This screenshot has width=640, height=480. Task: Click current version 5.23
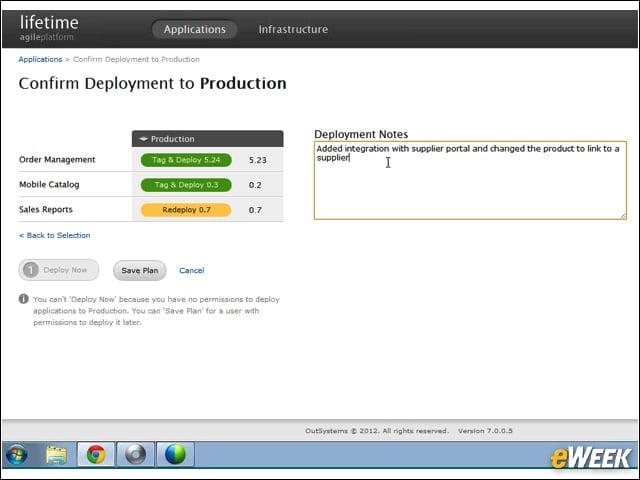(x=258, y=160)
